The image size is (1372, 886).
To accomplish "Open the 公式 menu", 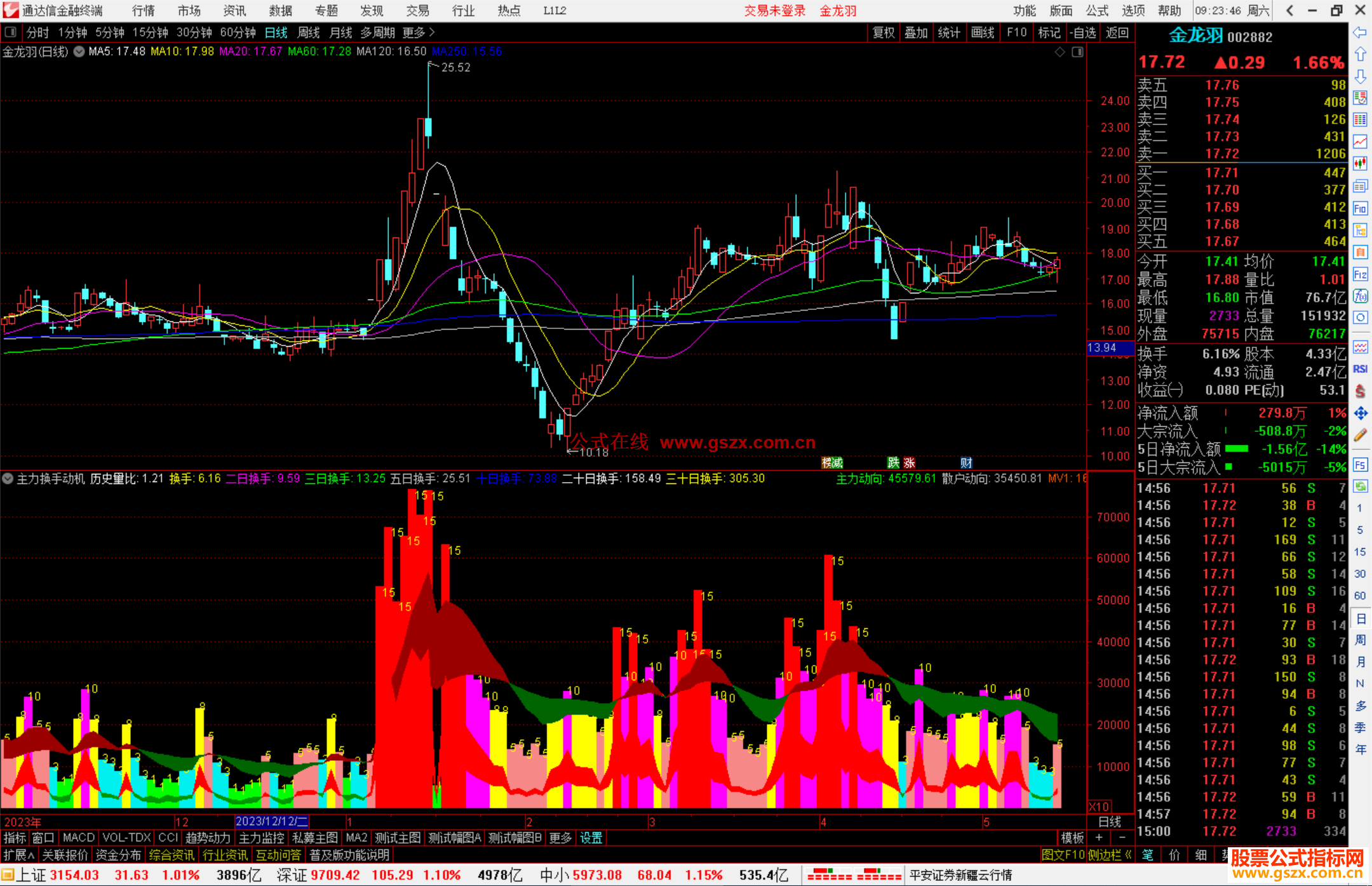I will [1097, 11].
